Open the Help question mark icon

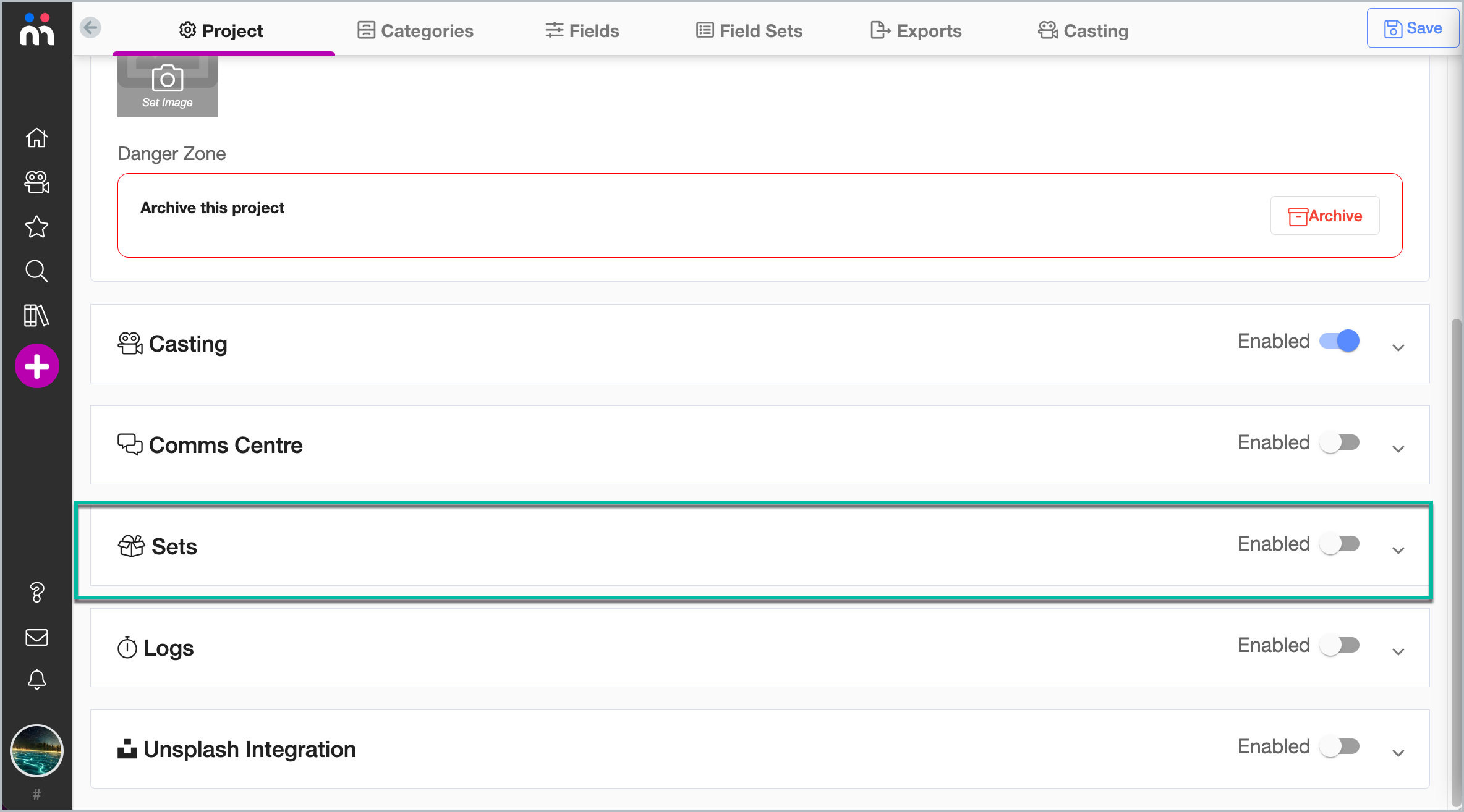coord(36,592)
